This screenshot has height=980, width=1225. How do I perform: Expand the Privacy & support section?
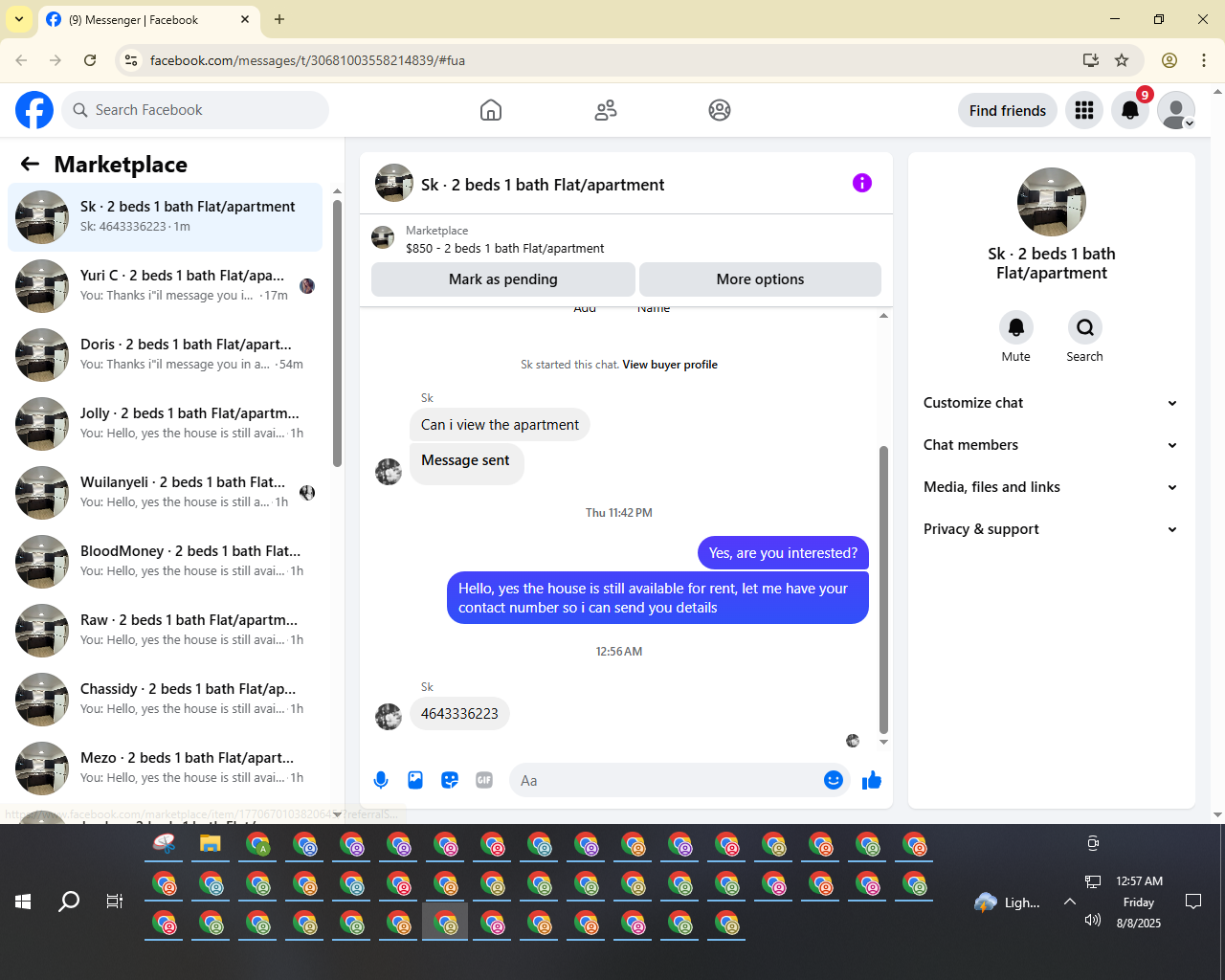click(1051, 529)
